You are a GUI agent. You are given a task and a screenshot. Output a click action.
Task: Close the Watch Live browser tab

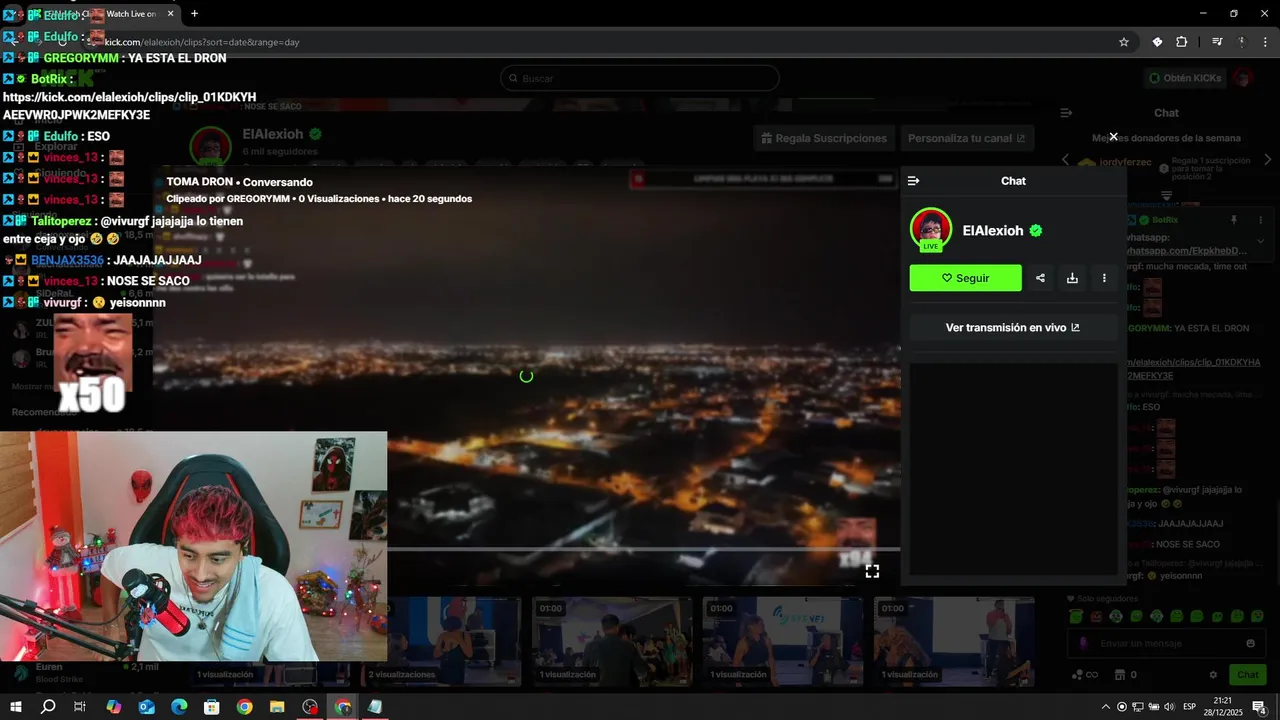pyautogui.click(x=171, y=14)
